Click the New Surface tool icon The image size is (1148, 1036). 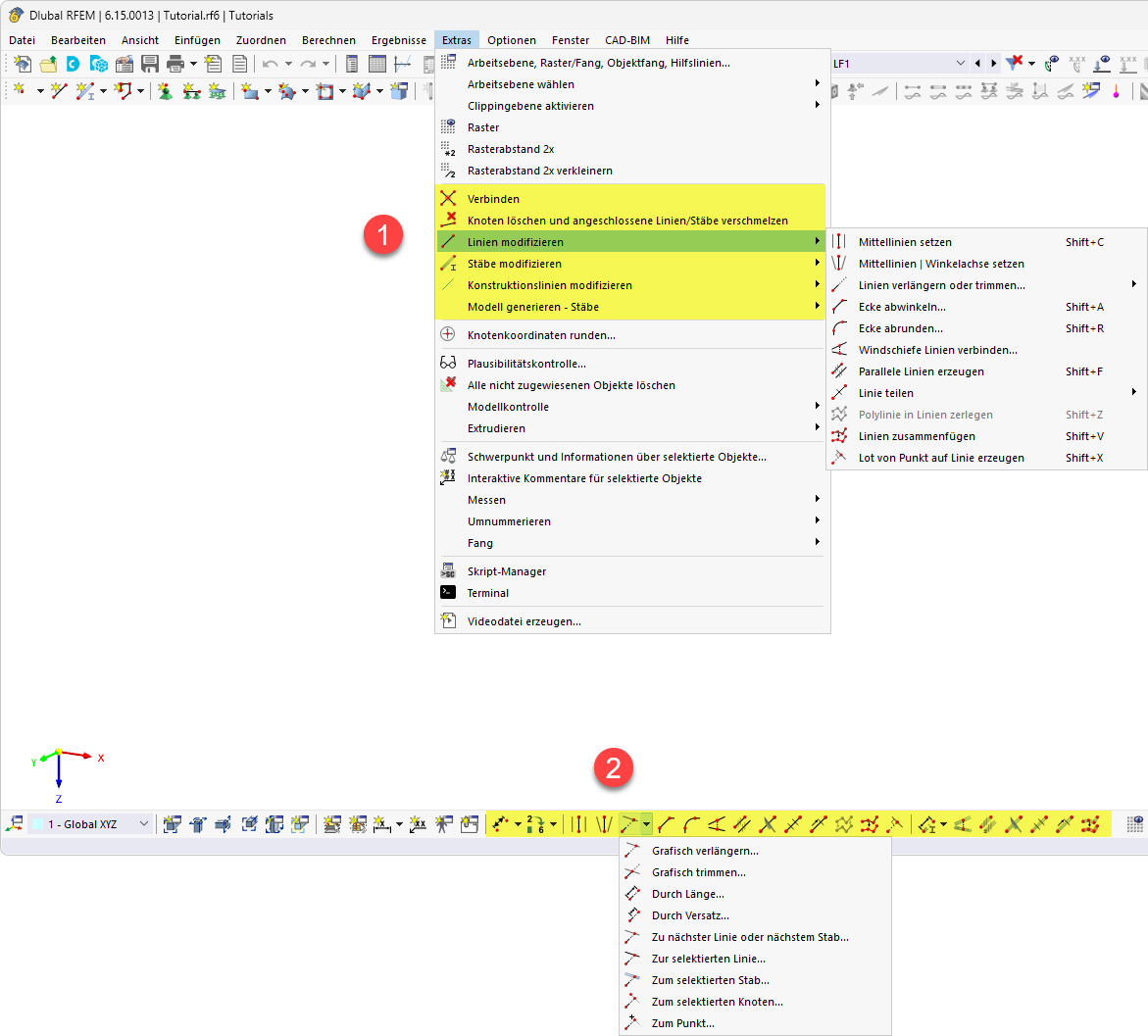click(x=250, y=91)
